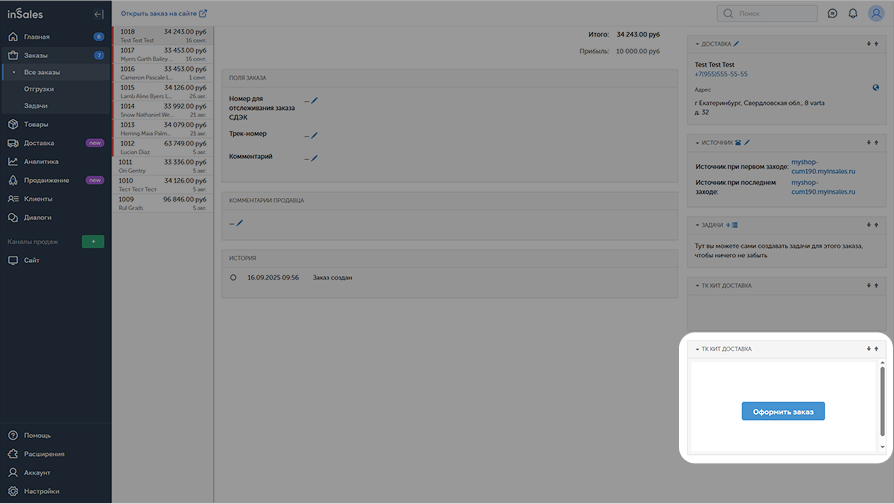Edit the Трек-номер field pencil icon
Screen dimensions: 894x504
[x=314, y=135]
